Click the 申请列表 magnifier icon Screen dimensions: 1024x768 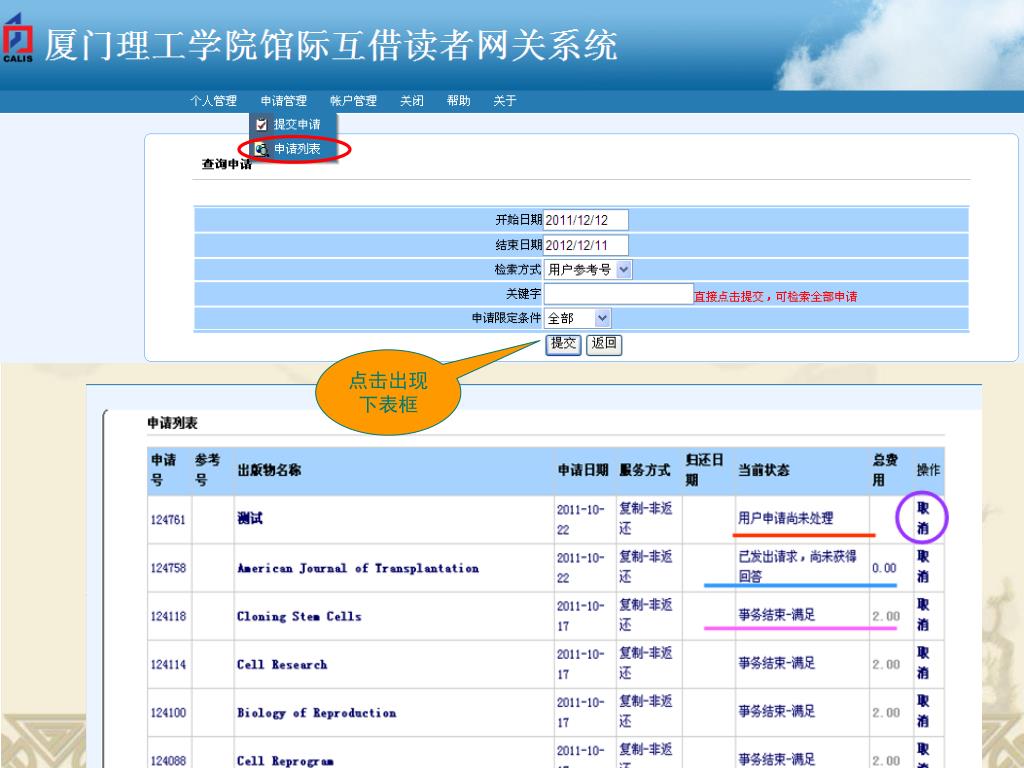click(262, 149)
